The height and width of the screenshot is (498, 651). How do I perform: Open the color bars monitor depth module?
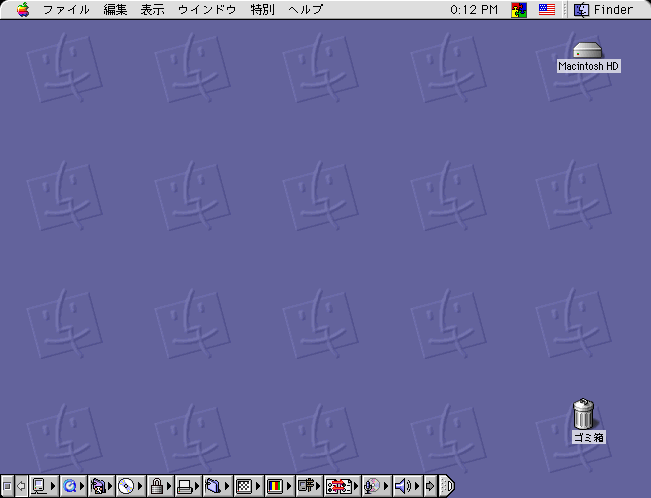tap(279, 486)
